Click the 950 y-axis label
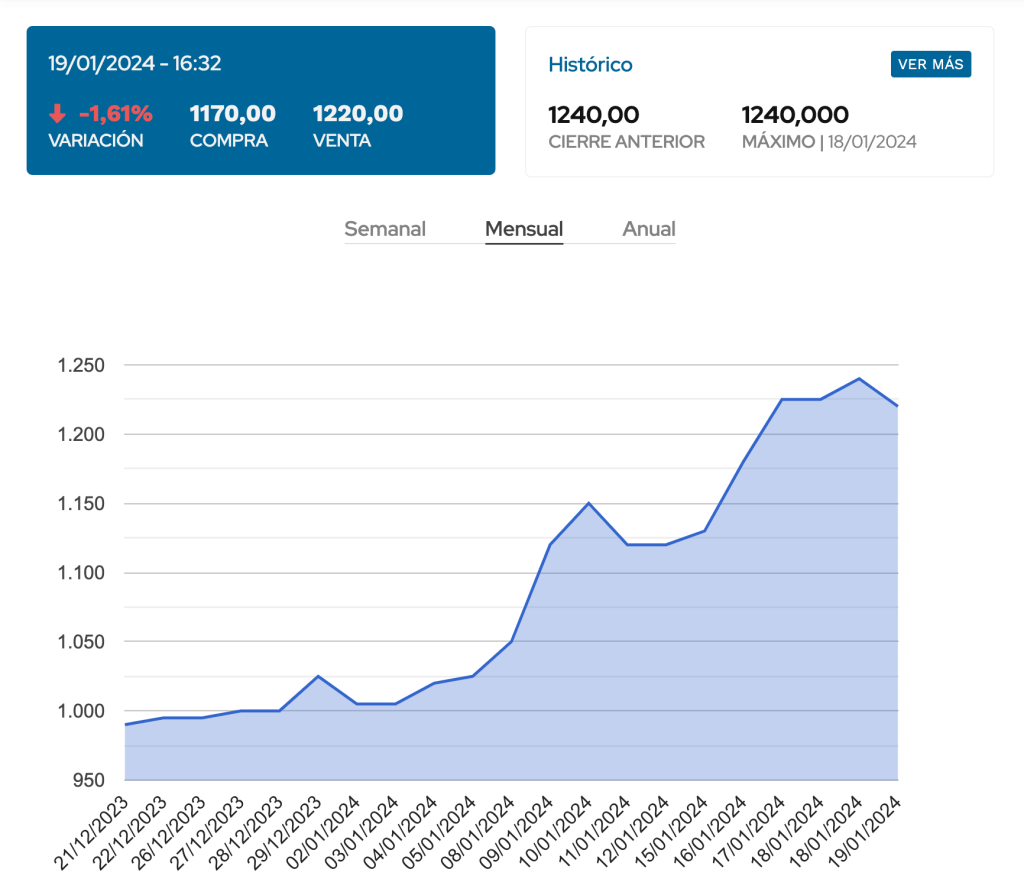Screen dimensions: 1024x889 point(89,780)
